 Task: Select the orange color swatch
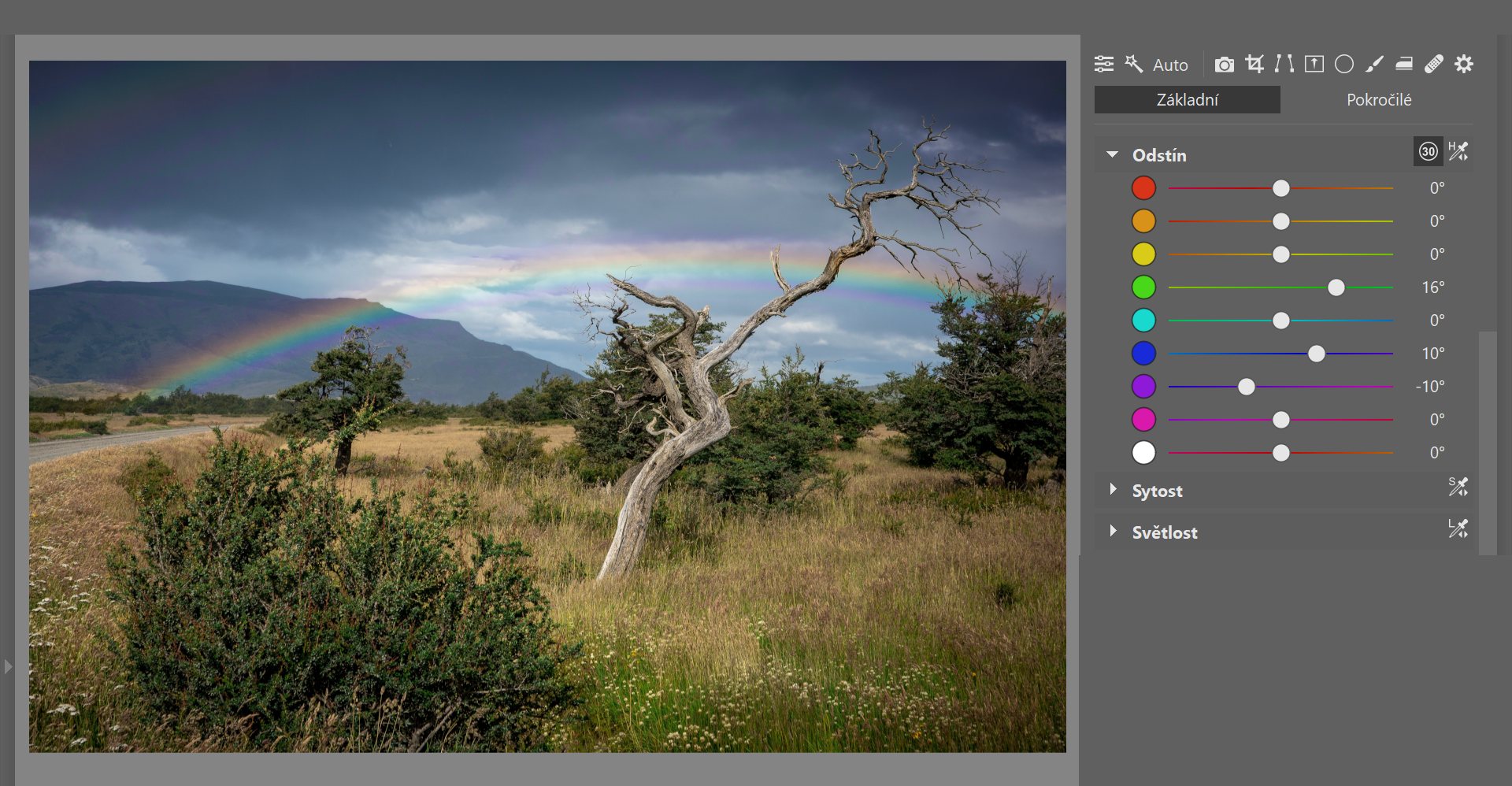coord(1143,221)
